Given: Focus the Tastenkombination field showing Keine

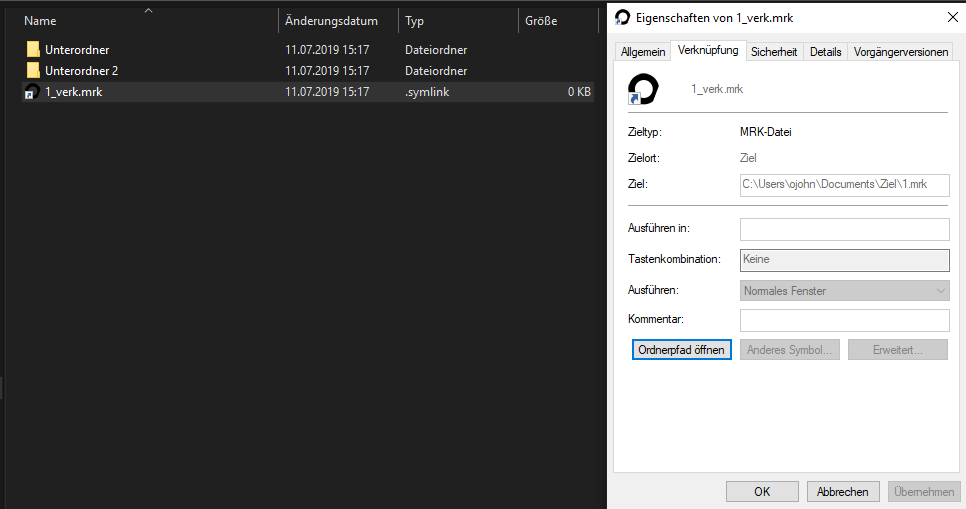Looking at the screenshot, I should pos(845,260).
